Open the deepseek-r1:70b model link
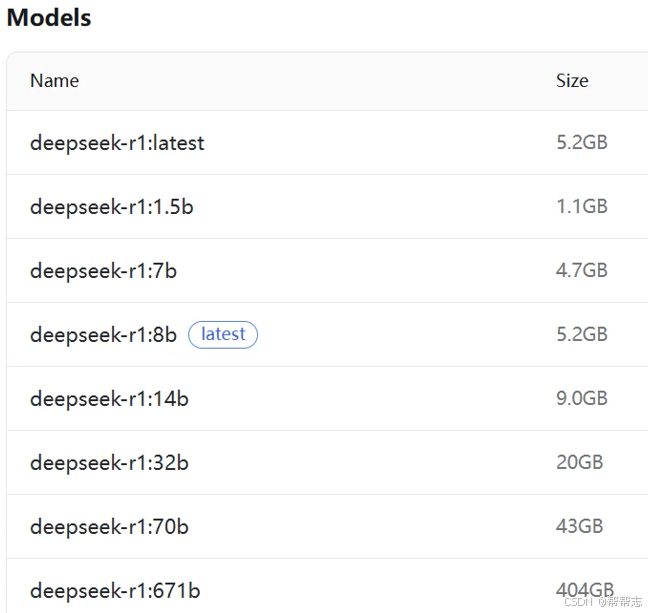Image resolution: width=648 pixels, height=613 pixels. [x=109, y=527]
